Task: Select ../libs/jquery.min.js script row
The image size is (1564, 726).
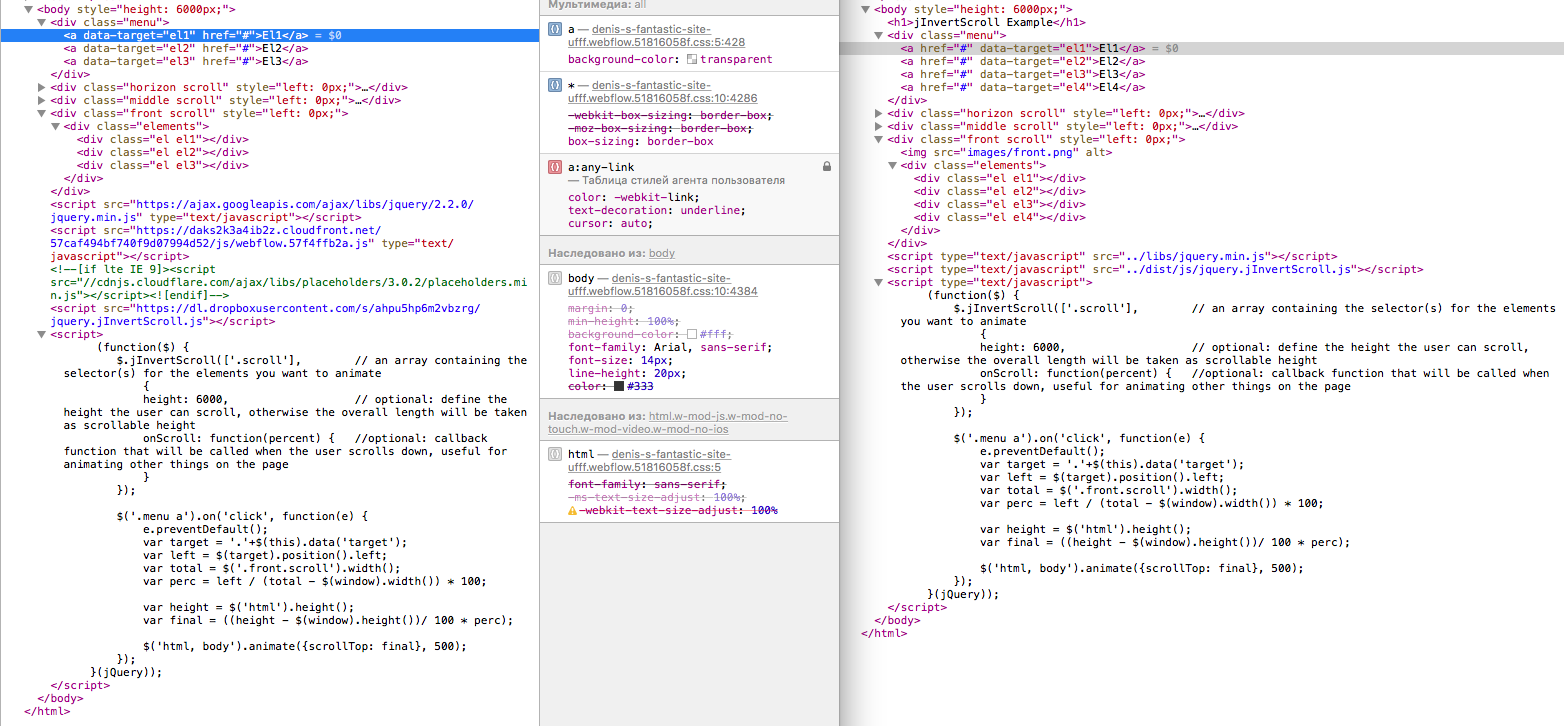Action: tap(1112, 256)
